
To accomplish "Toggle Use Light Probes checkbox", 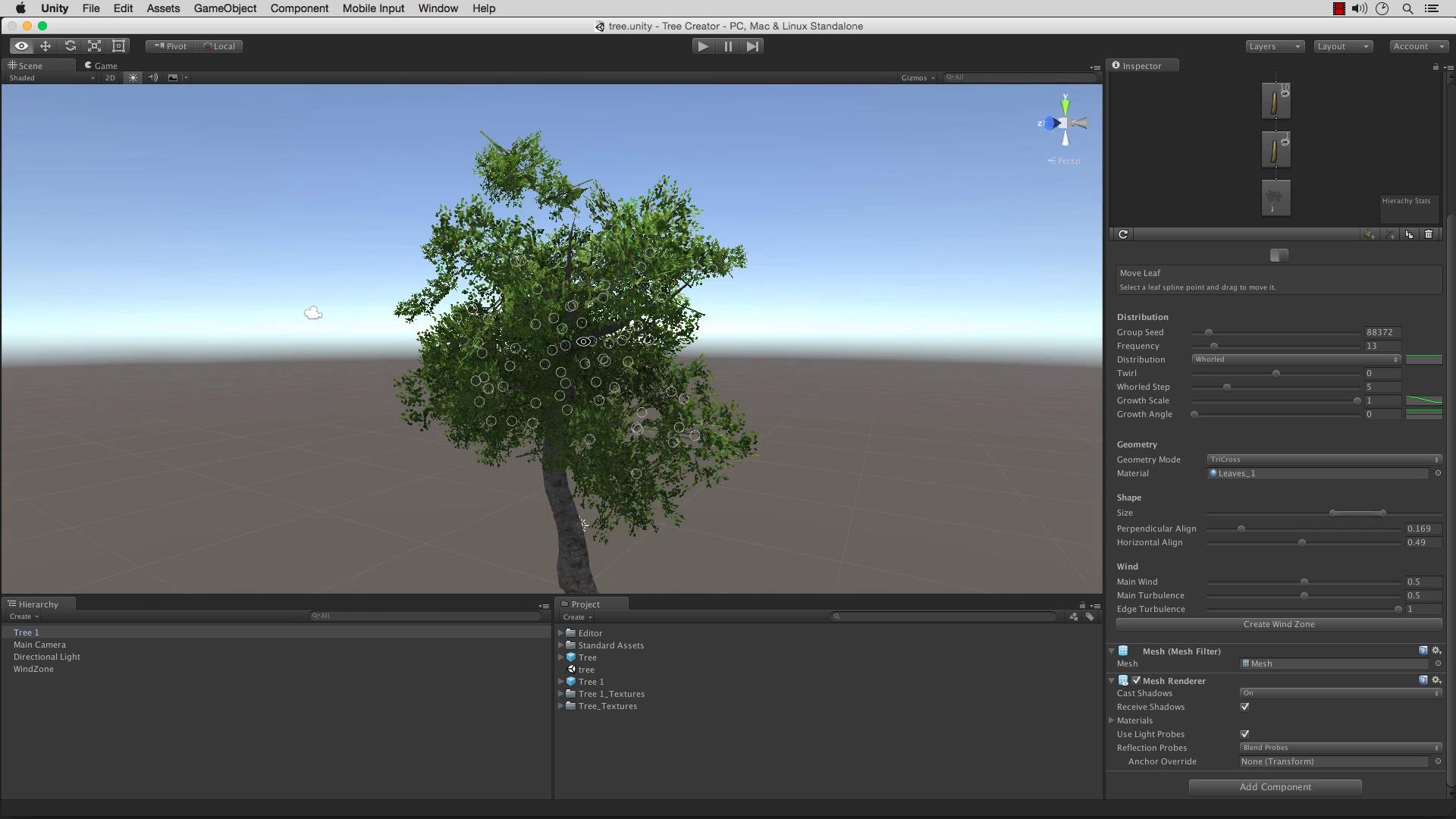I will 1245,733.
